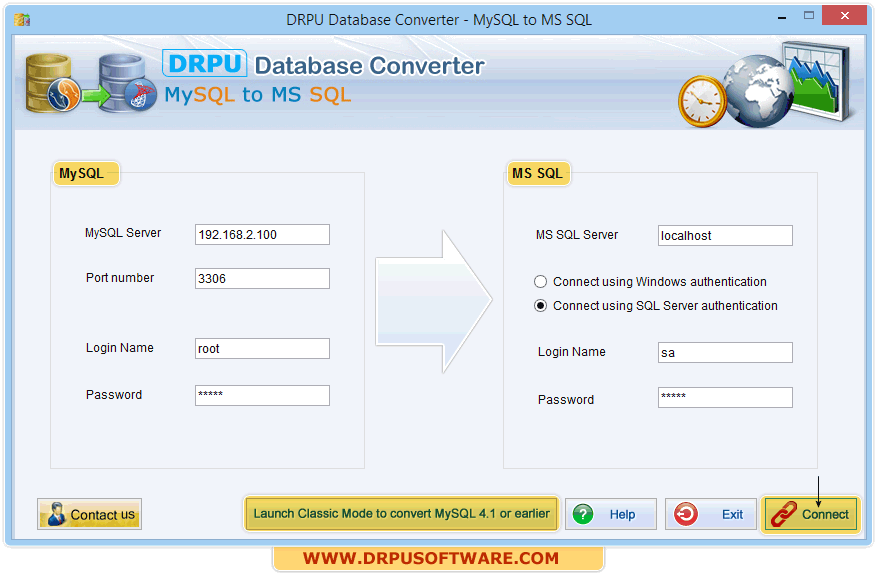Click the MS SQL group header label
Screen dimensions: 877x574
click(538, 173)
